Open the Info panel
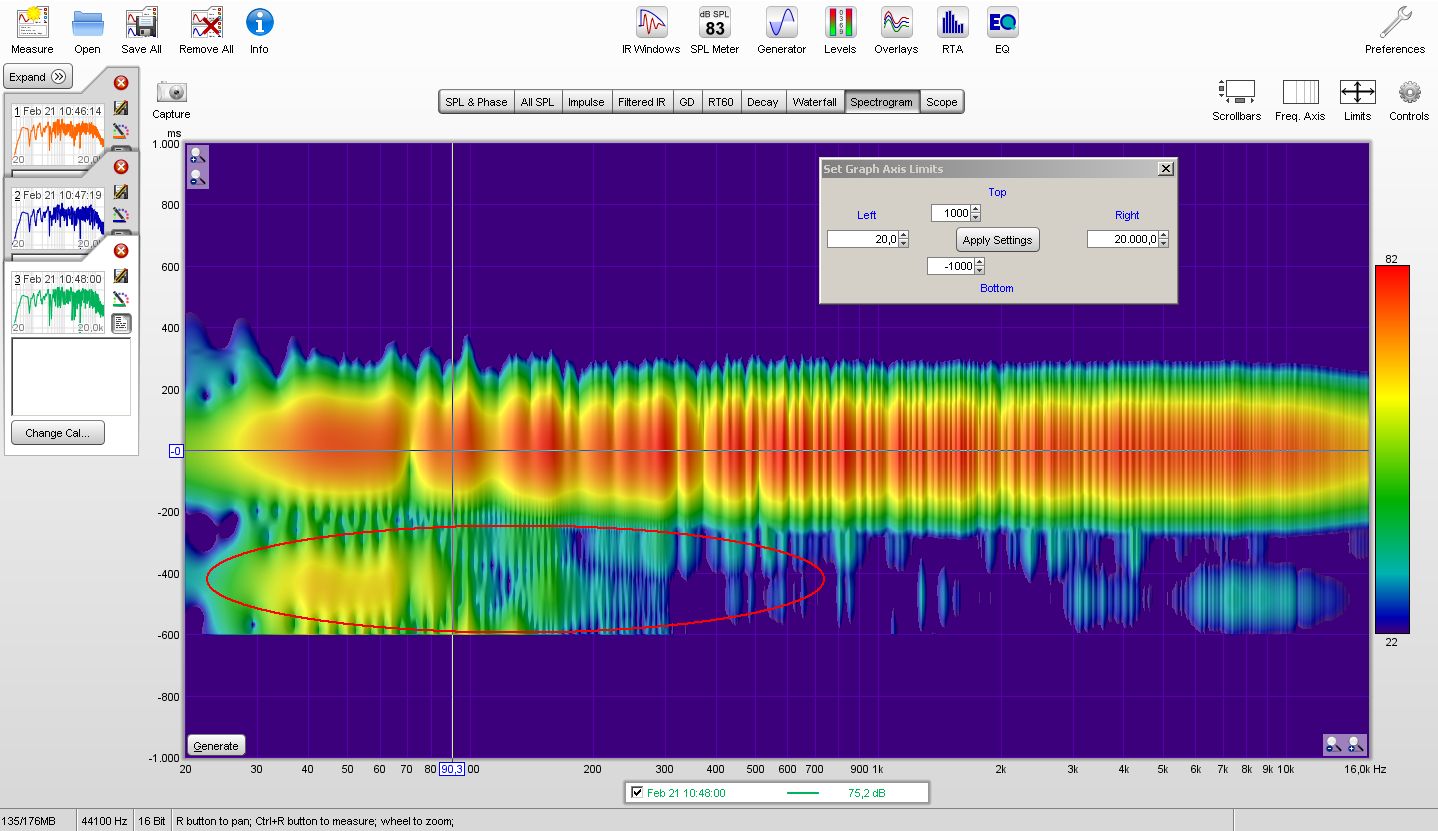1438x831 pixels. click(259, 30)
